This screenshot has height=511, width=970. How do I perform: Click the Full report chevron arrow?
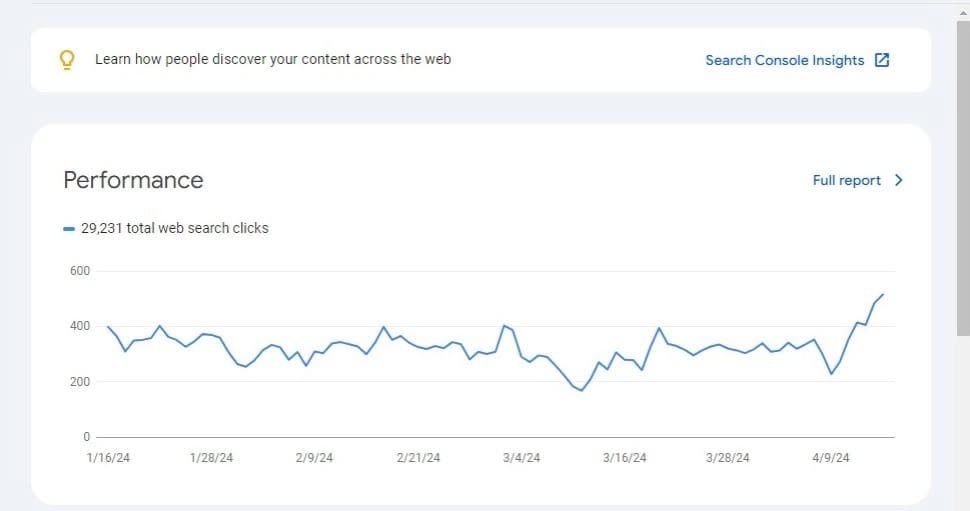[x=899, y=180]
